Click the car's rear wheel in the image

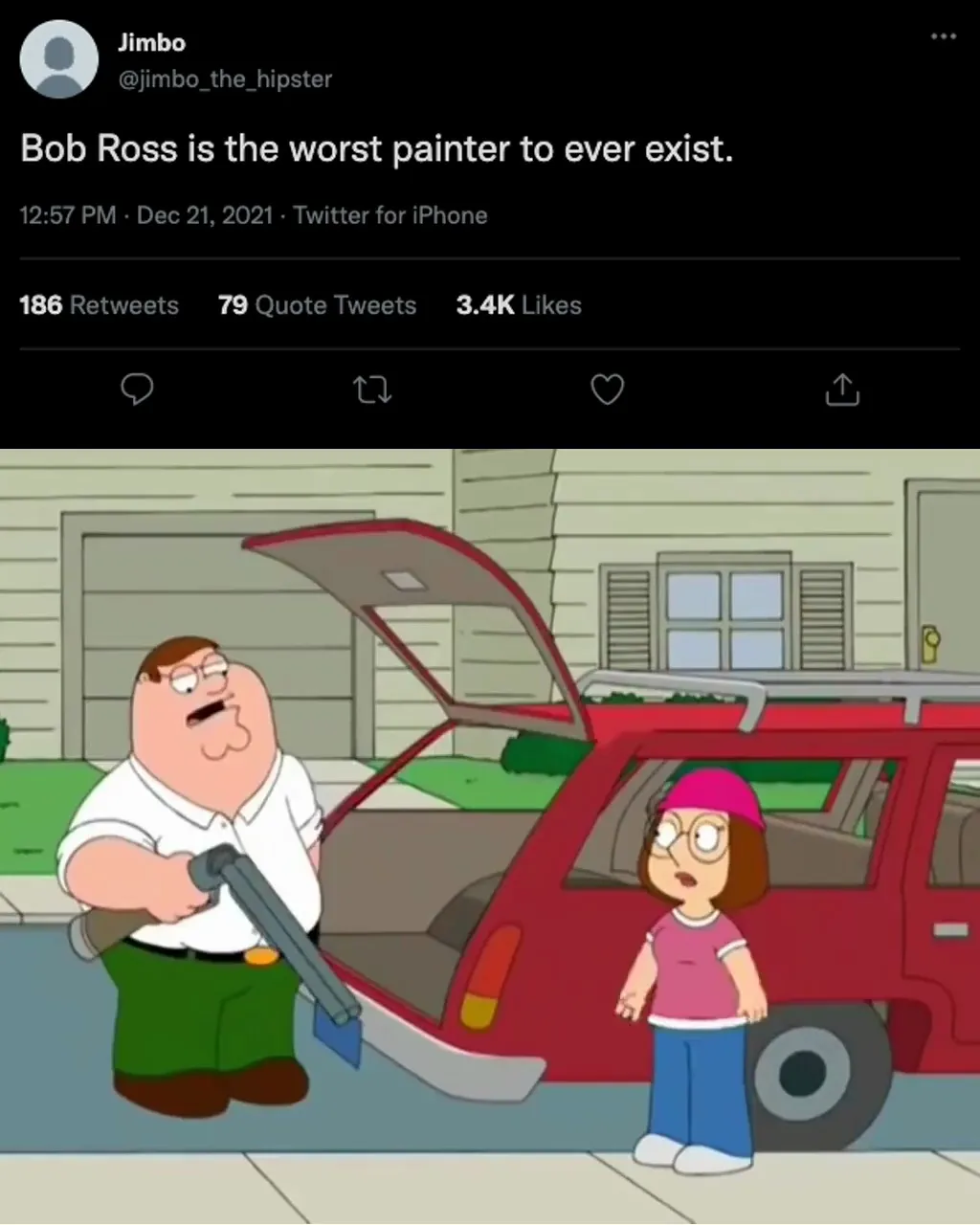pos(818,1075)
